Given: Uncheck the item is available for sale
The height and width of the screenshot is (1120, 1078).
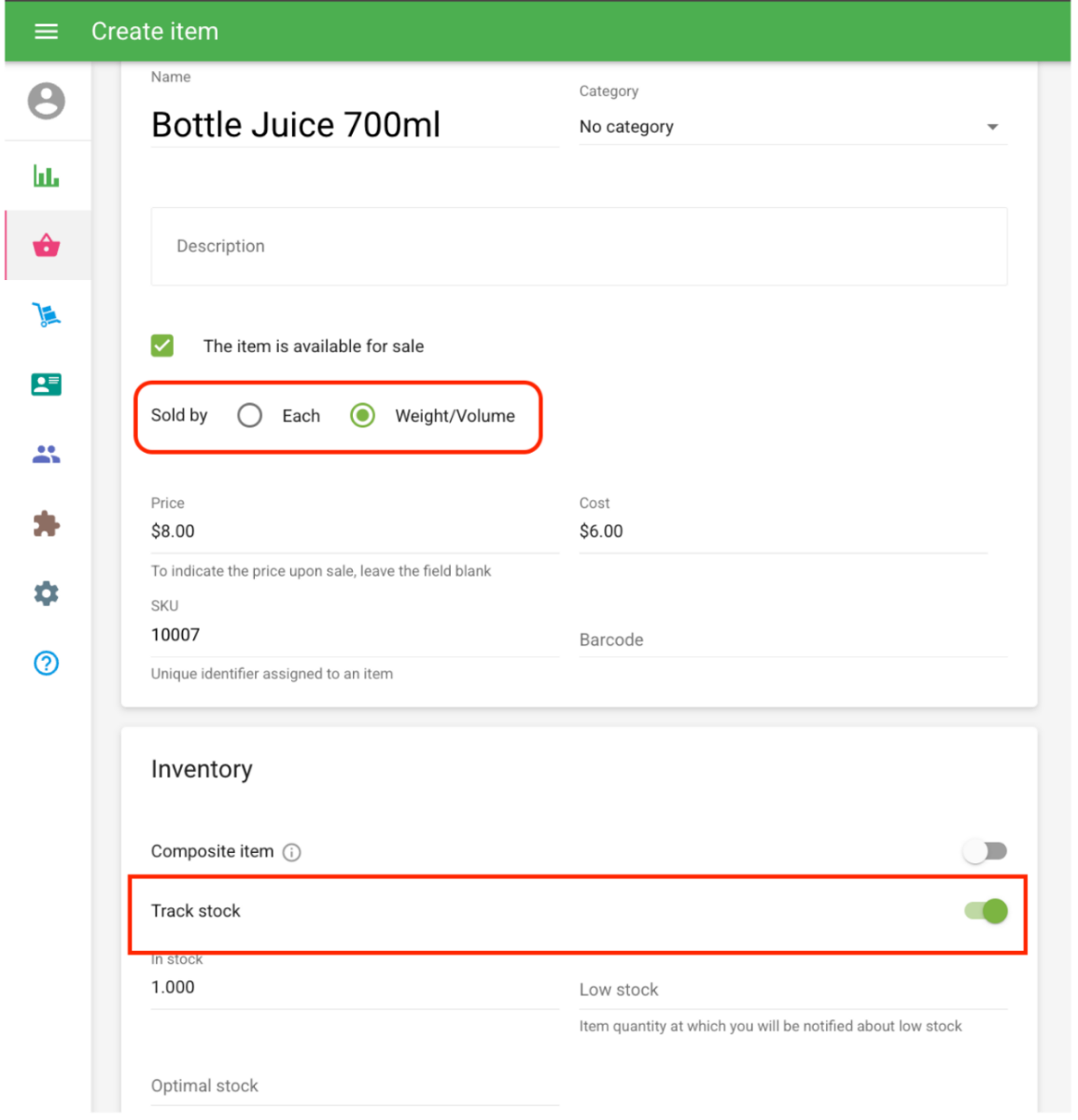Looking at the screenshot, I should click(162, 346).
